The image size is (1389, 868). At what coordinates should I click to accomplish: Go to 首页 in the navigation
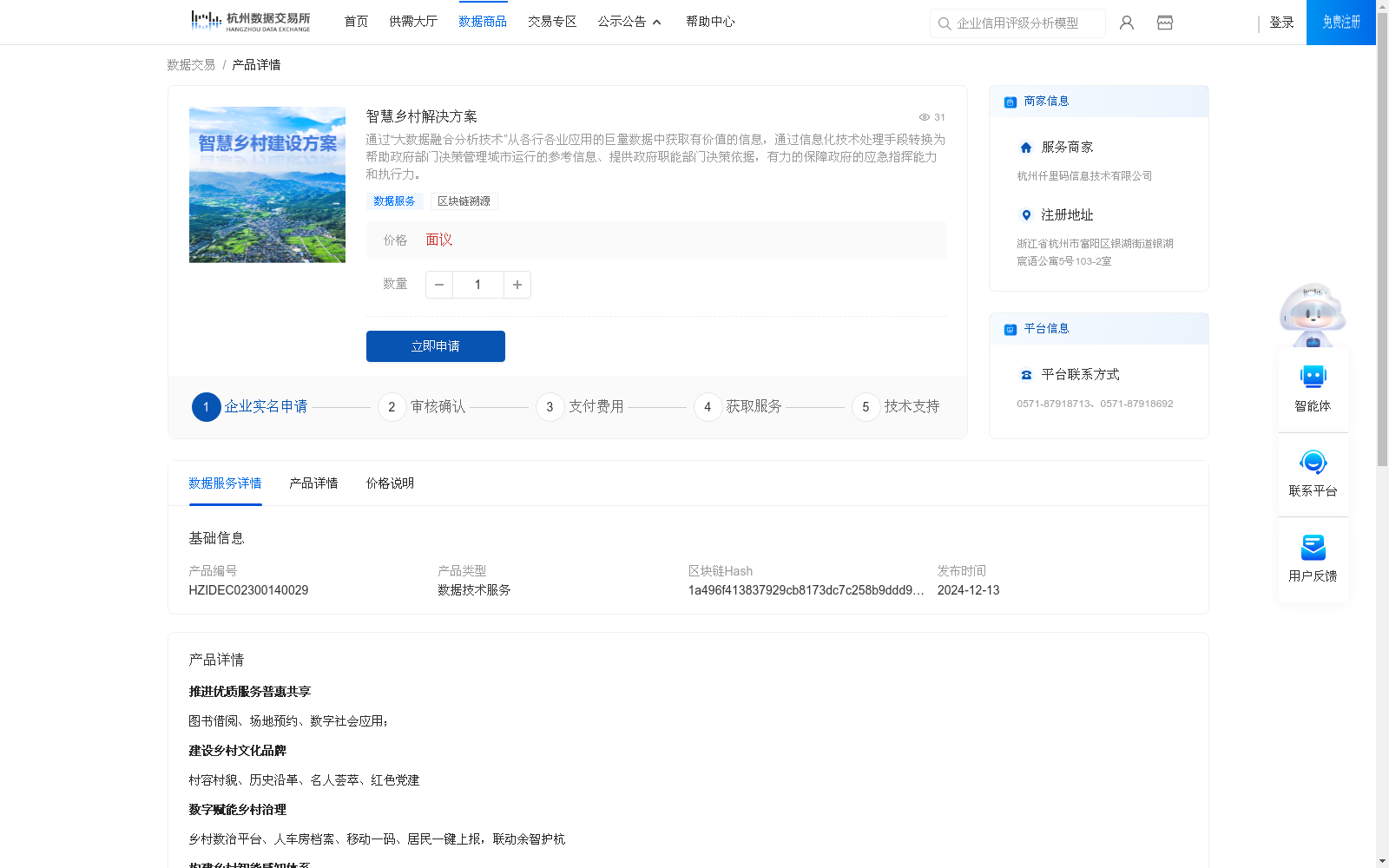[356, 22]
